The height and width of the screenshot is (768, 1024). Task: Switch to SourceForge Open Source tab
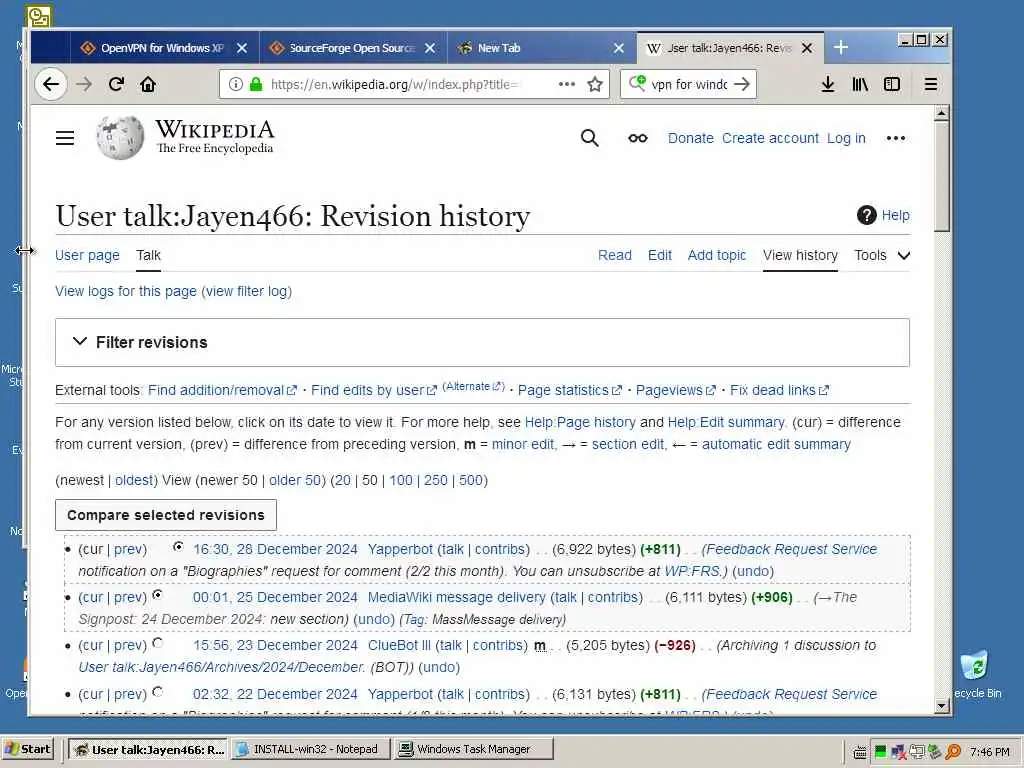pyautogui.click(x=352, y=48)
